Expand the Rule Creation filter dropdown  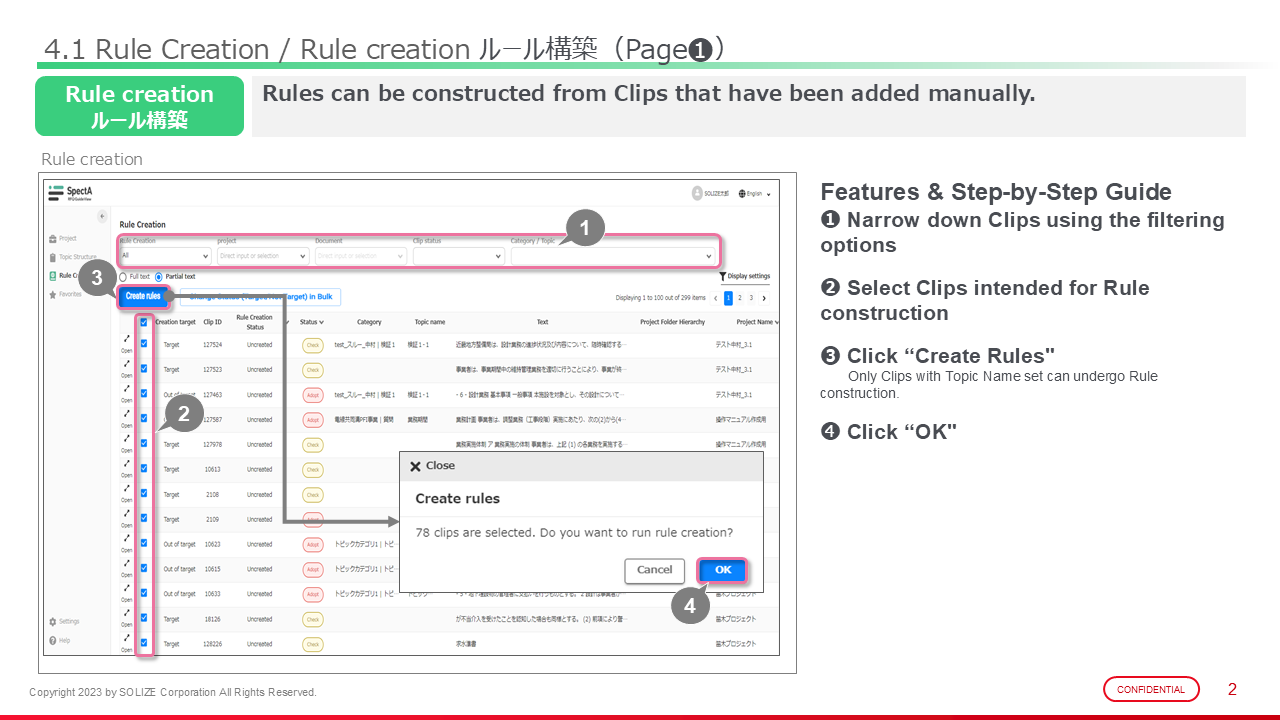[164, 256]
